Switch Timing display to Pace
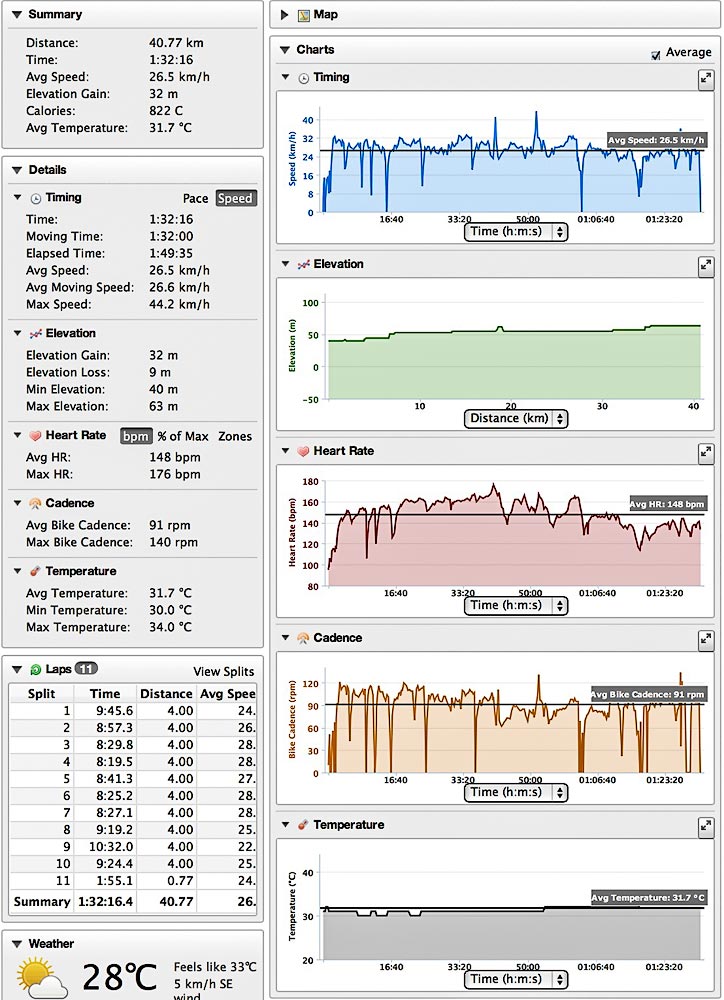Viewport: 724px width, 1000px height. coord(195,198)
